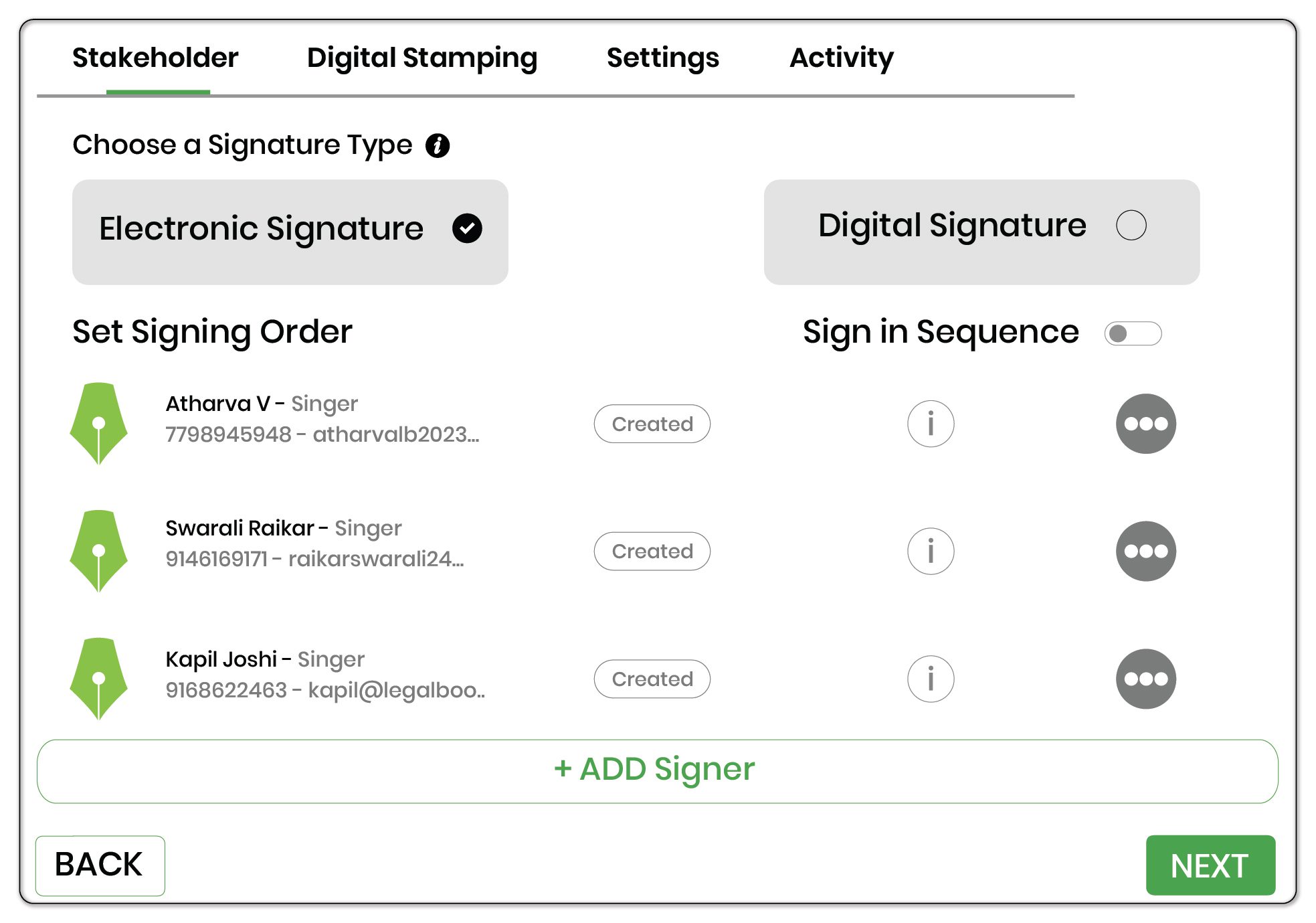Enable the Sign in Sequence toggle

click(x=1133, y=333)
